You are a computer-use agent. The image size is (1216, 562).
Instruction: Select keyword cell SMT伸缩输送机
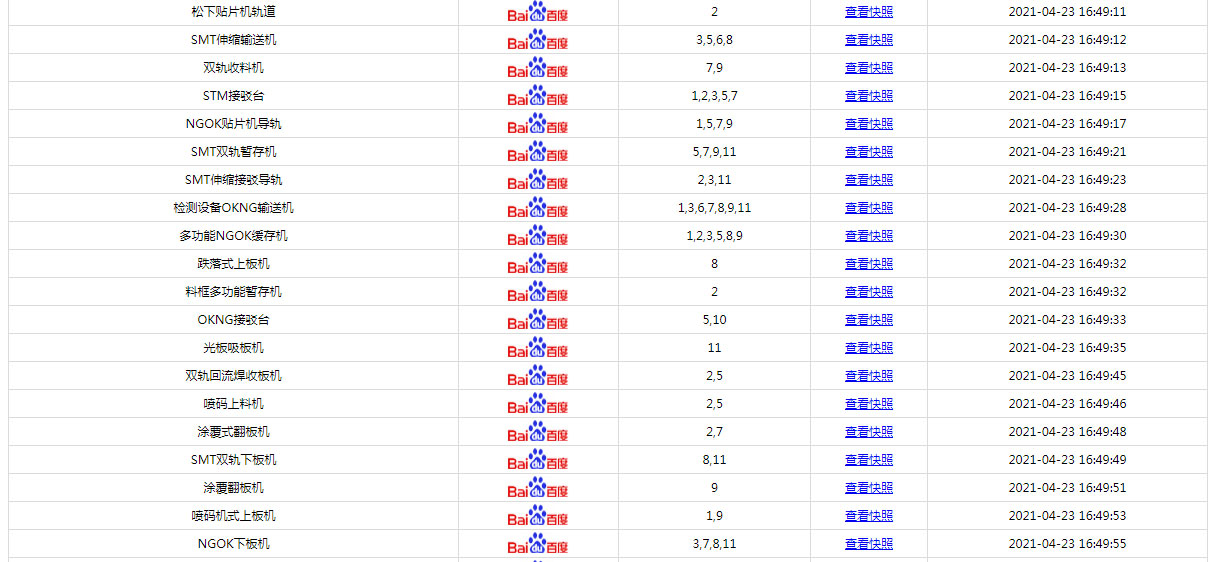(x=233, y=40)
